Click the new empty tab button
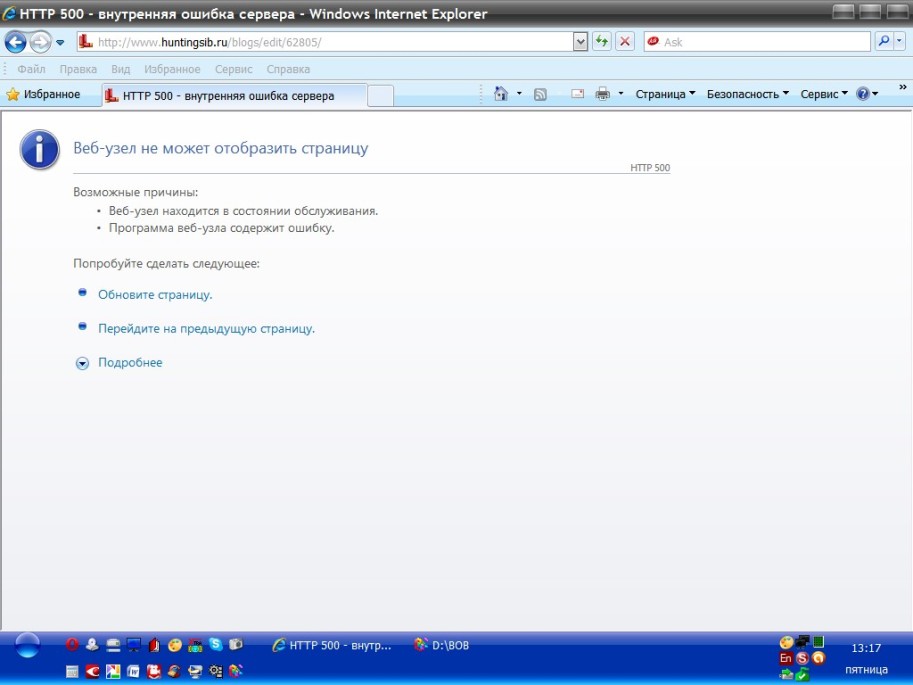913x685 pixels. (380, 95)
